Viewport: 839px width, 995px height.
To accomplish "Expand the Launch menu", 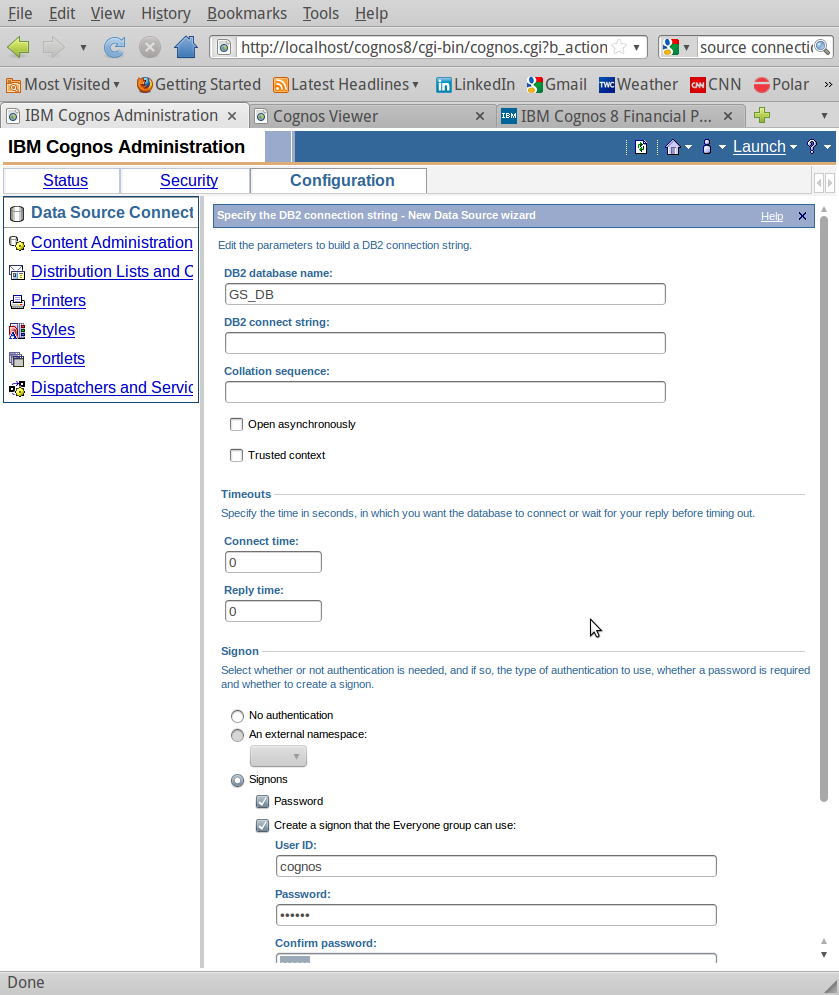I will click(x=765, y=147).
